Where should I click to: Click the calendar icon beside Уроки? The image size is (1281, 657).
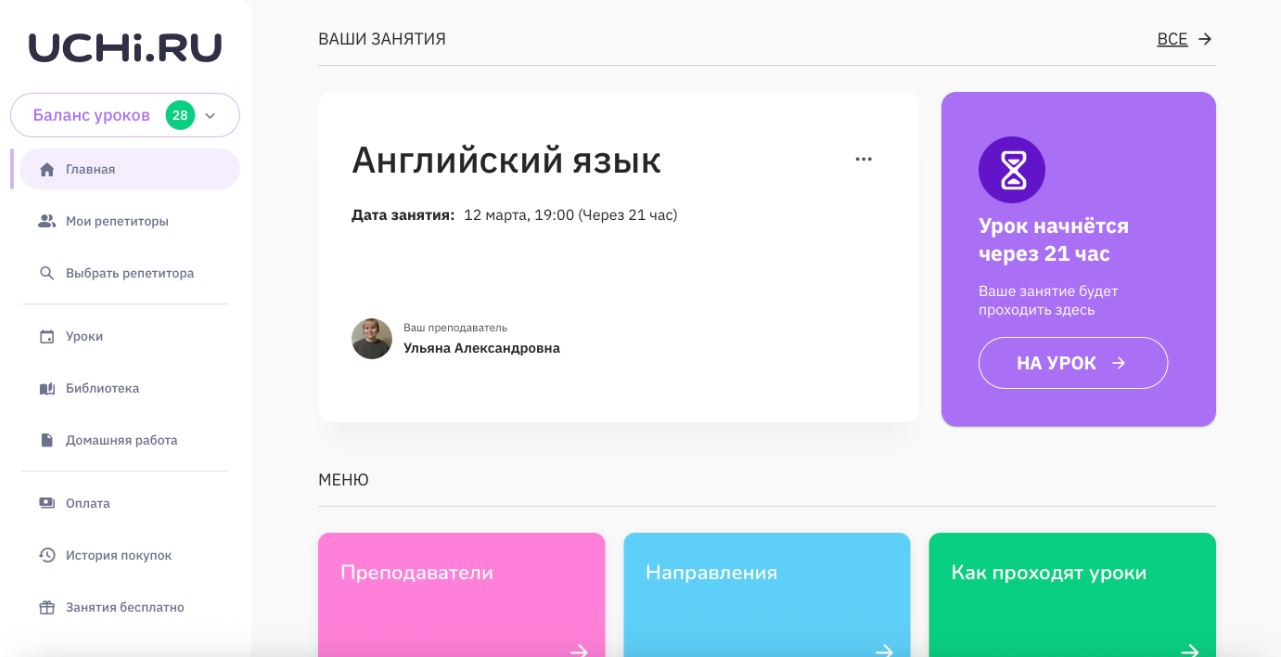point(46,337)
